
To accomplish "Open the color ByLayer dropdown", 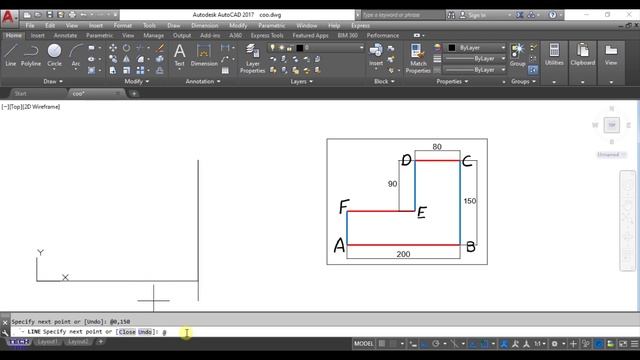I will pyautogui.click(x=476, y=48).
